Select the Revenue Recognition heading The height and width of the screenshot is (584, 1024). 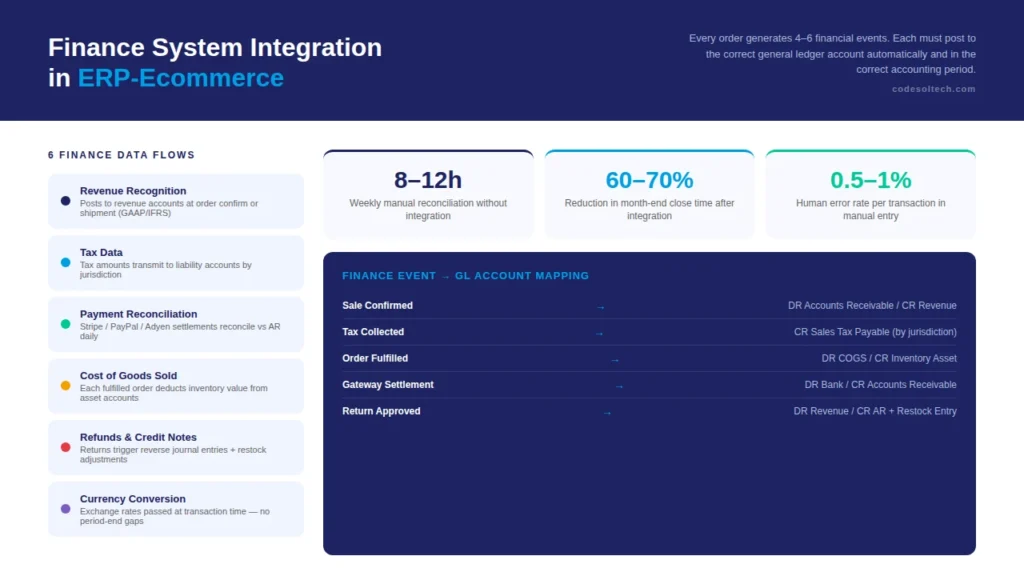(133, 191)
